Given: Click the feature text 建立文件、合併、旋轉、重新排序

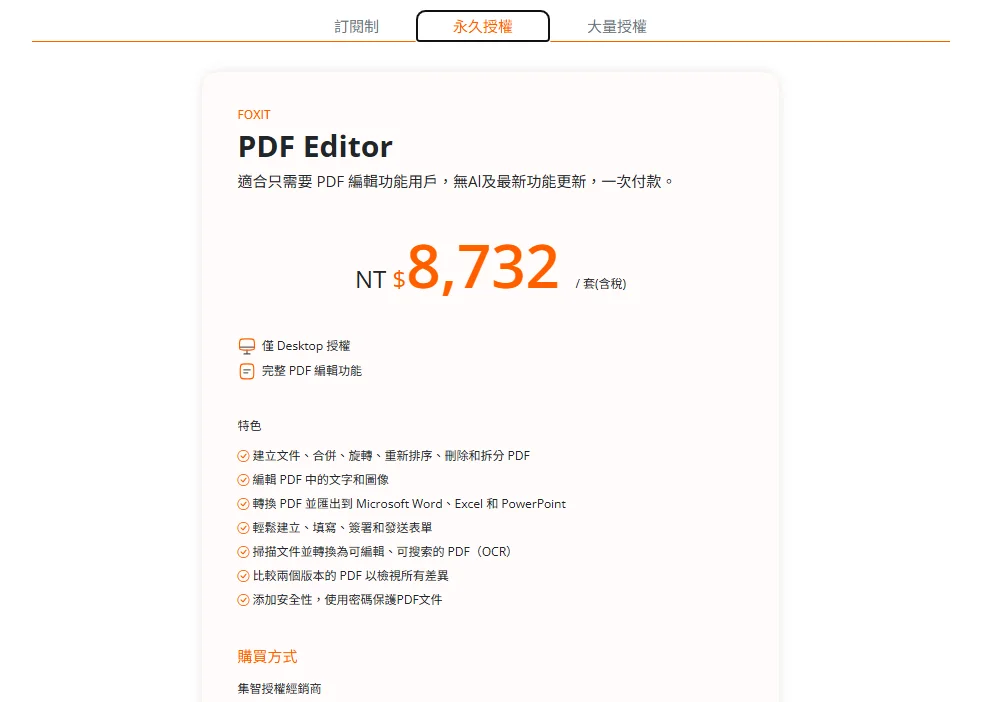Looking at the screenshot, I should [391, 456].
